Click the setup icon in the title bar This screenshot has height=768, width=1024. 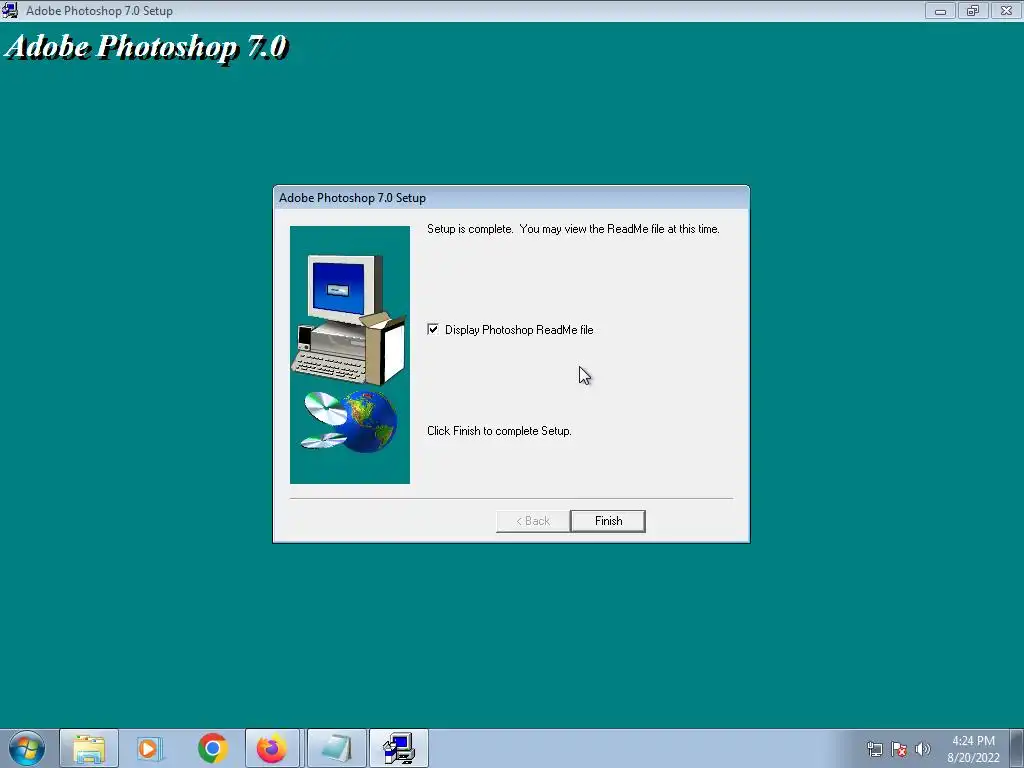coord(10,10)
